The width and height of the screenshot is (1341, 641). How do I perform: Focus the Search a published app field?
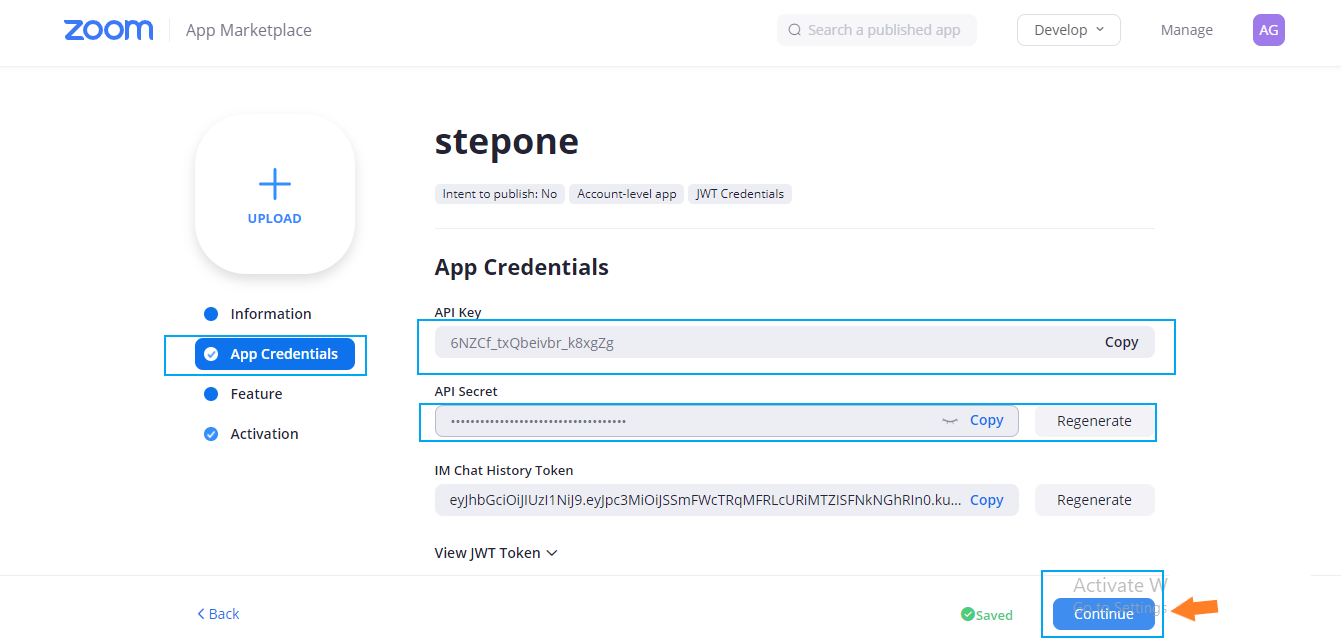pyautogui.click(x=877, y=30)
